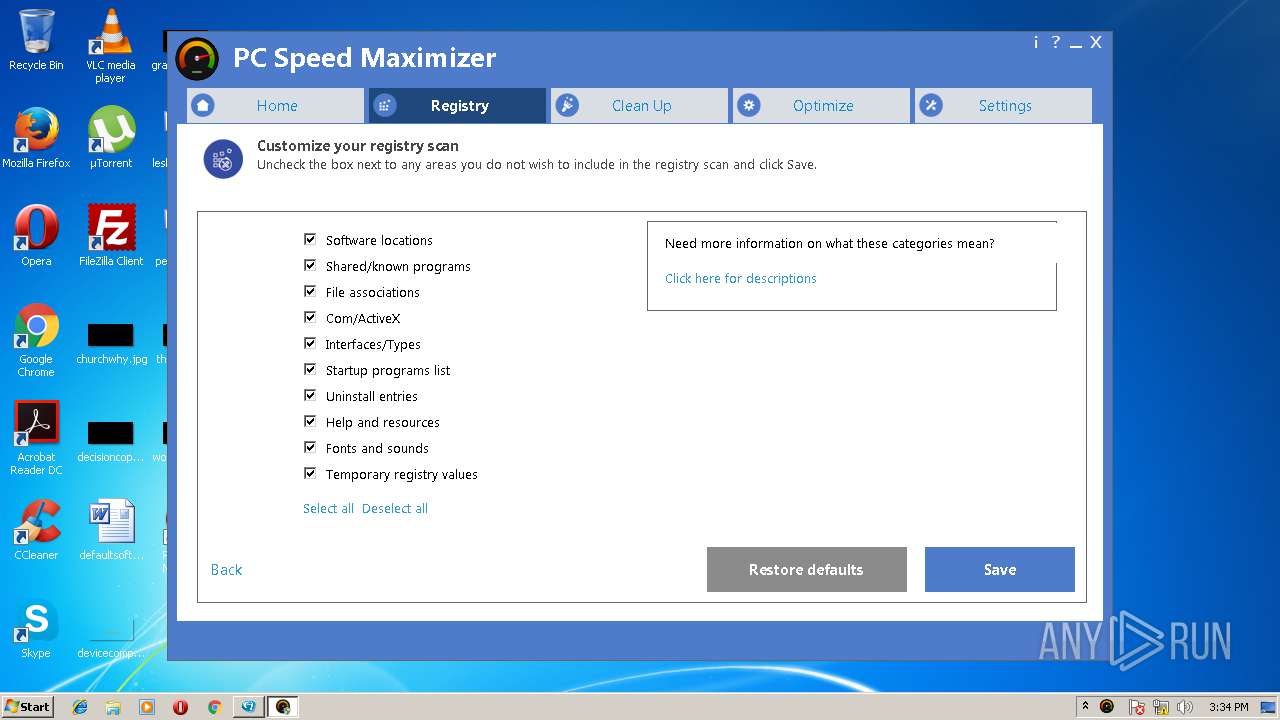This screenshot has height=720, width=1280.
Task: Click the Home tab house icon
Action: click(203, 105)
